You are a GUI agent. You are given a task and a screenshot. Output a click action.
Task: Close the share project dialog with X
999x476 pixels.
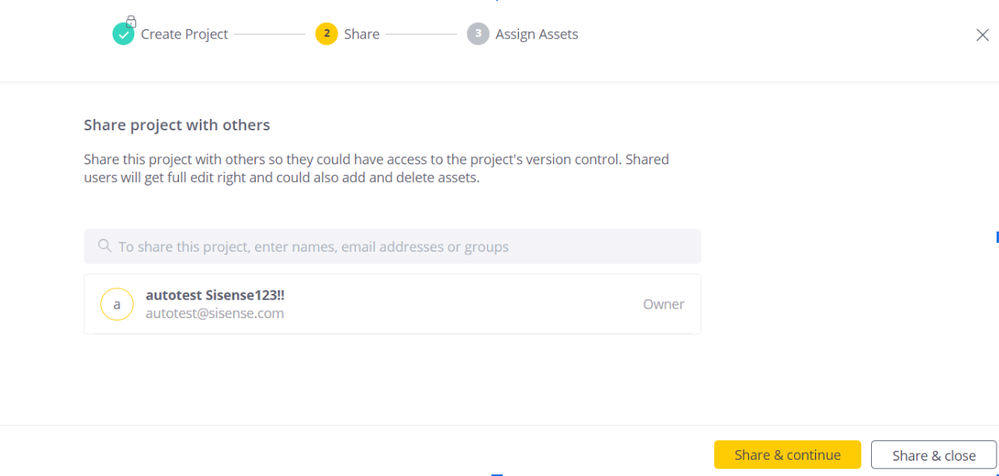[x=982, y=35]
